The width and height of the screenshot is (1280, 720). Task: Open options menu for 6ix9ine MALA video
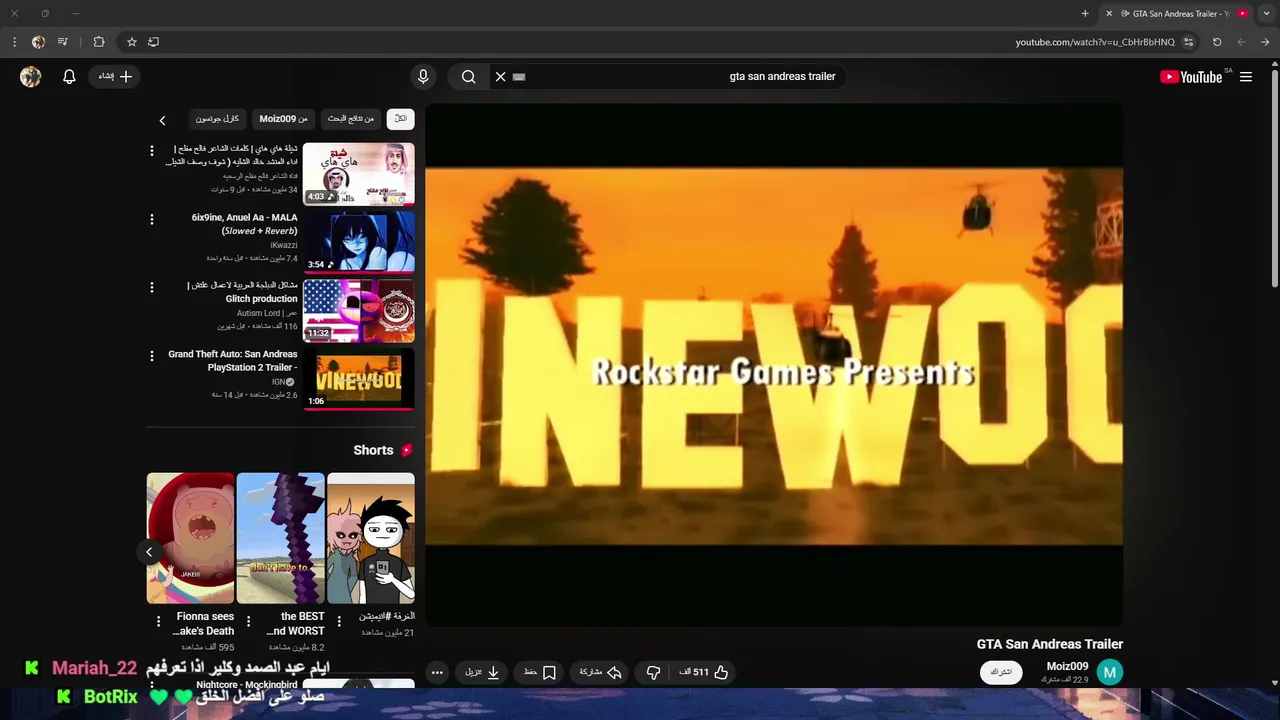pos(152,219)
